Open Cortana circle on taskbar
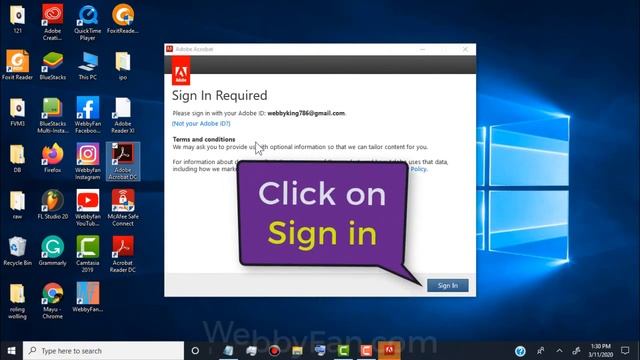 pyautogui.click(x=195, y=351)
